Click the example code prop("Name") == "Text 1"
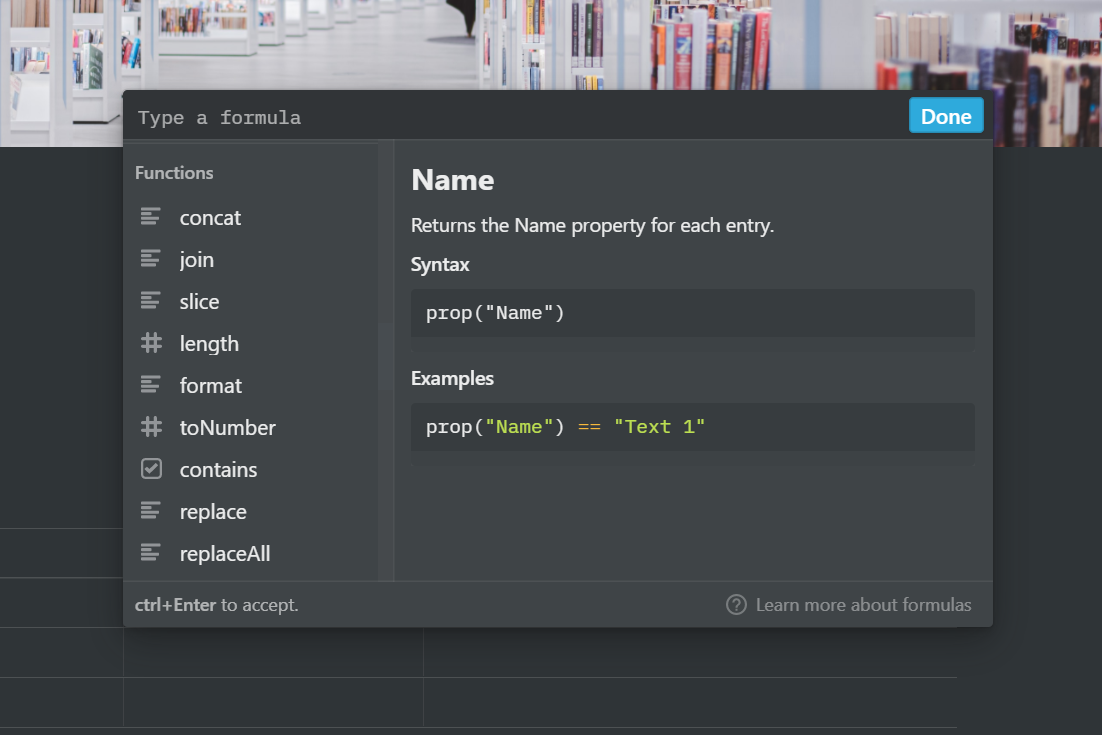Viewport: 1102px width, 735px height. (692, 427)
